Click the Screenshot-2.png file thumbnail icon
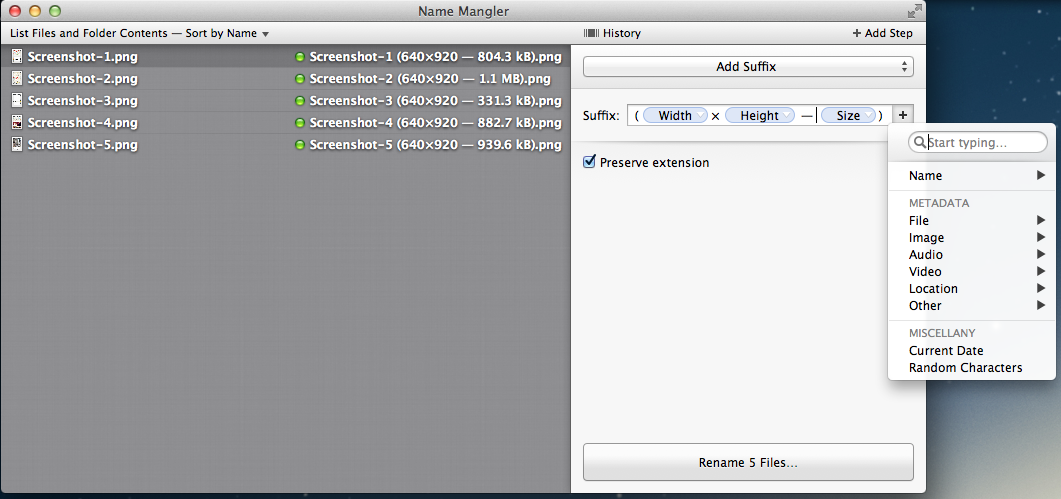Image resolution: width=1061 pixels, height=499 pixels. coord(17,79)
